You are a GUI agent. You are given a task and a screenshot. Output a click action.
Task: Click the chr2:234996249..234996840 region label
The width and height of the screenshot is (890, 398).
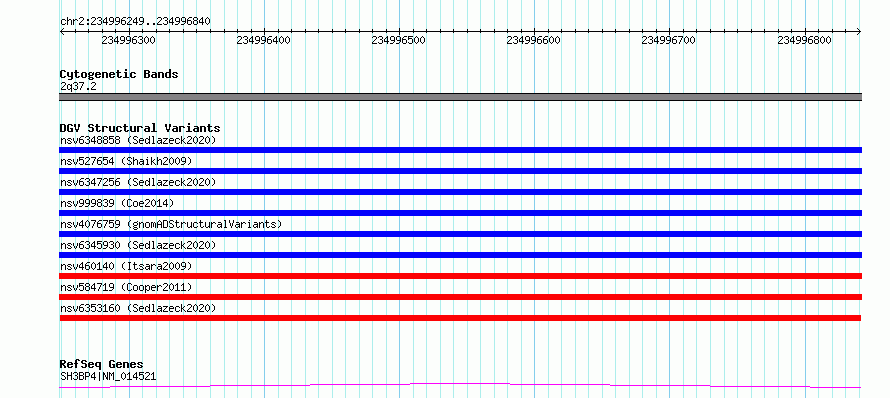click(x=135, y=22)
